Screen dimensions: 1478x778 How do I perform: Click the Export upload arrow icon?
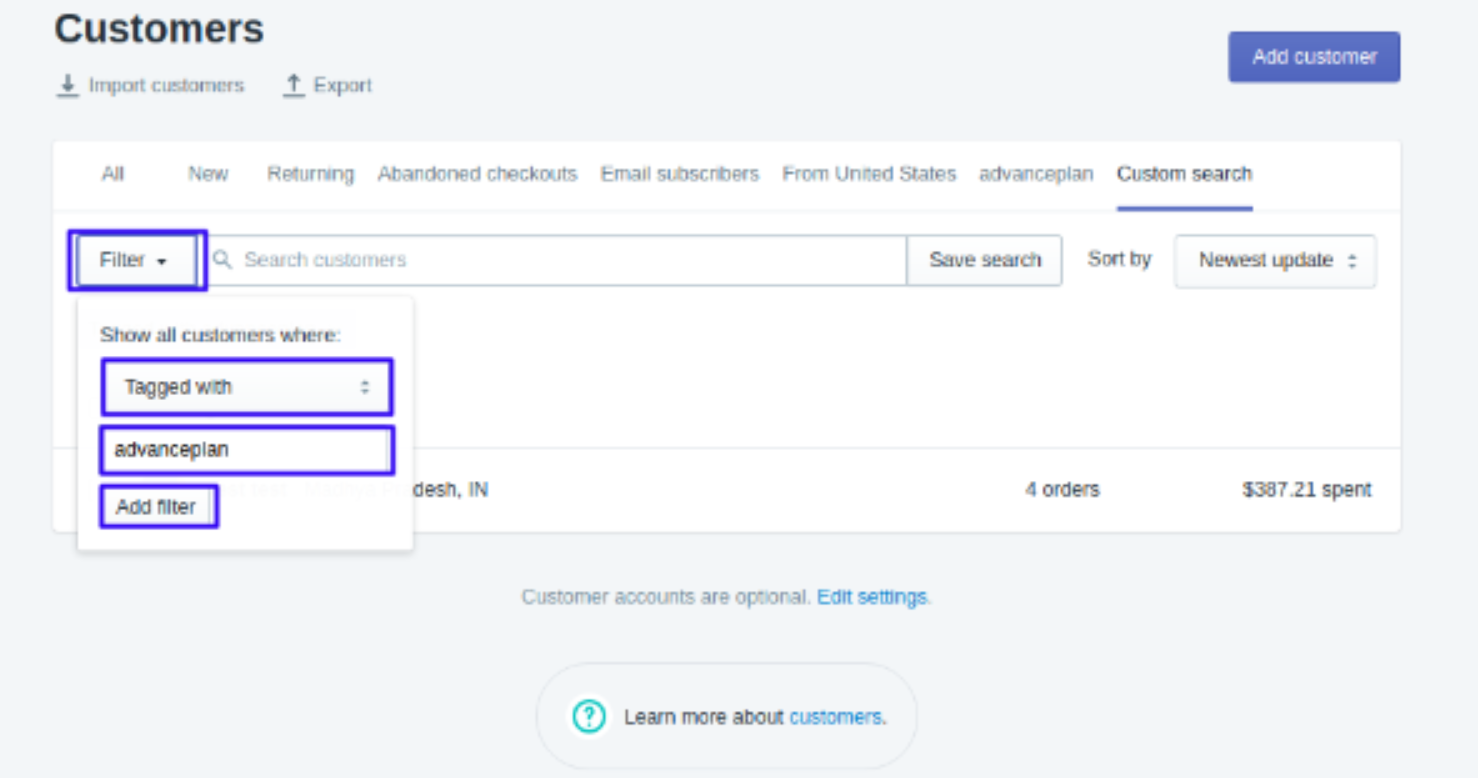click(x=293, y=86)
